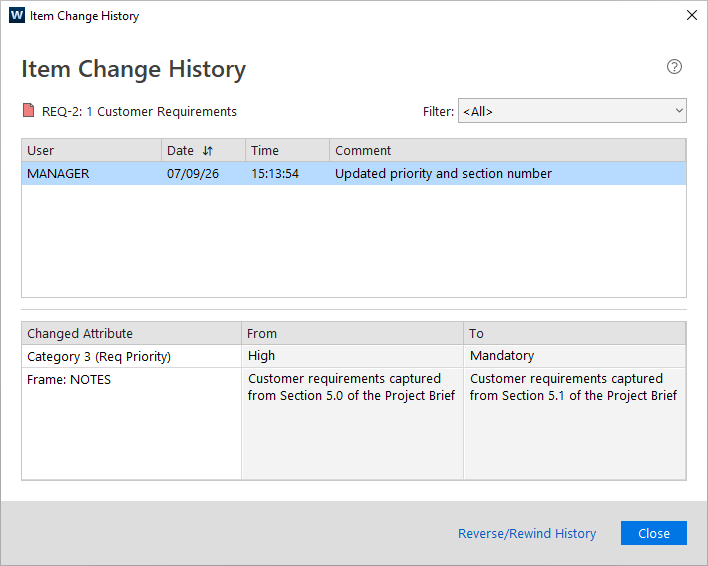Close the dialog with the X button
This screenshot has width=708, height=566.
tap(691, 15)
